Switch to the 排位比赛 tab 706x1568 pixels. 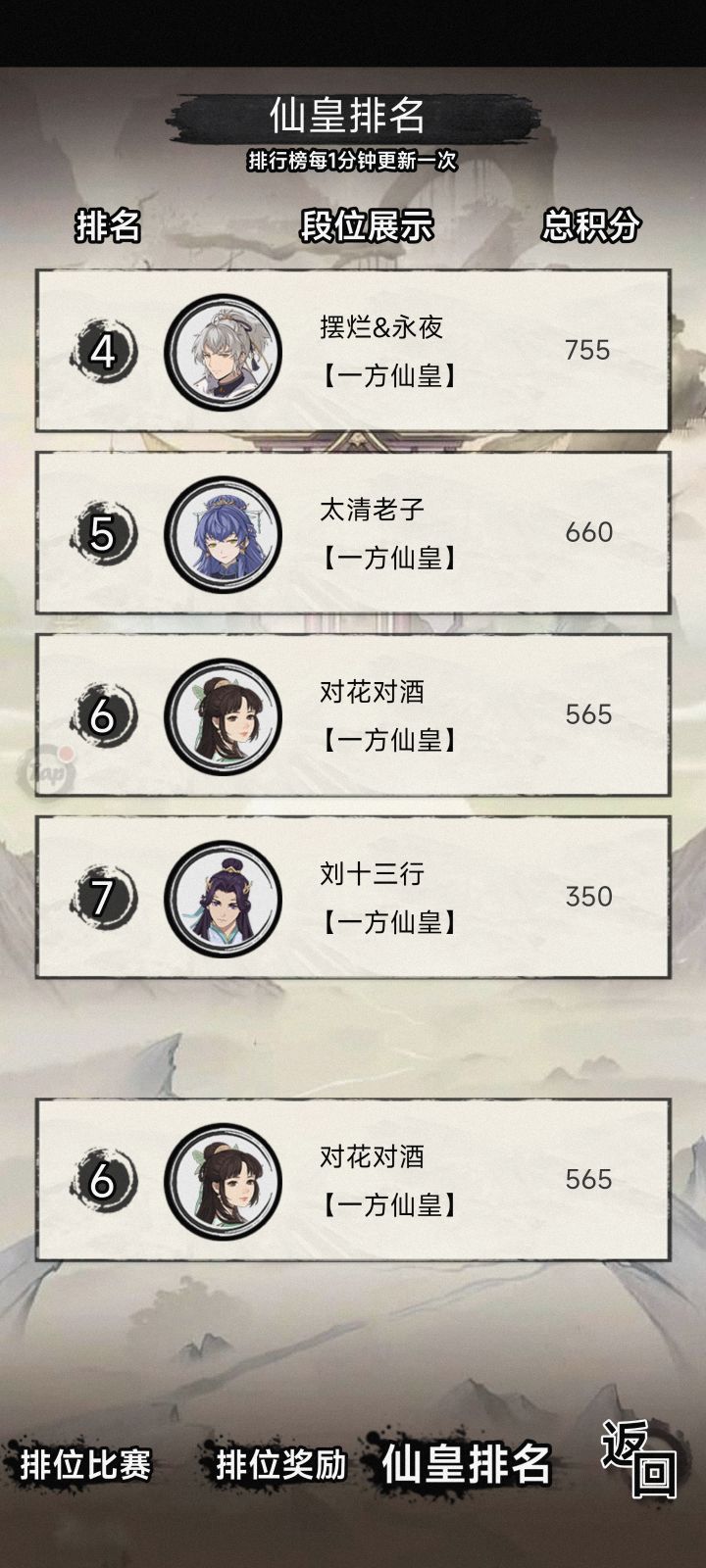(x=85, y=1465)
